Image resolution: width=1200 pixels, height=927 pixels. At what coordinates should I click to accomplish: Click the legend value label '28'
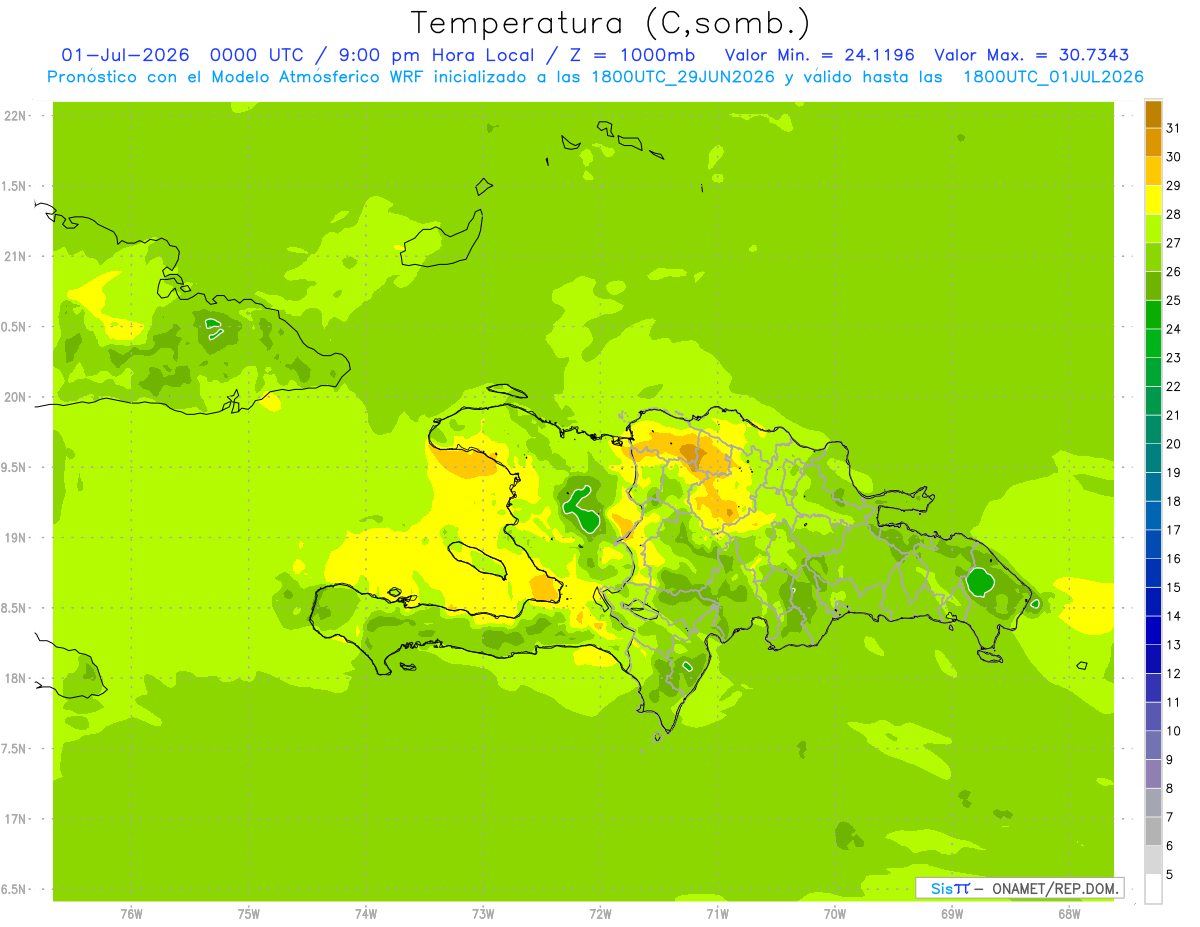[1174, 214]
